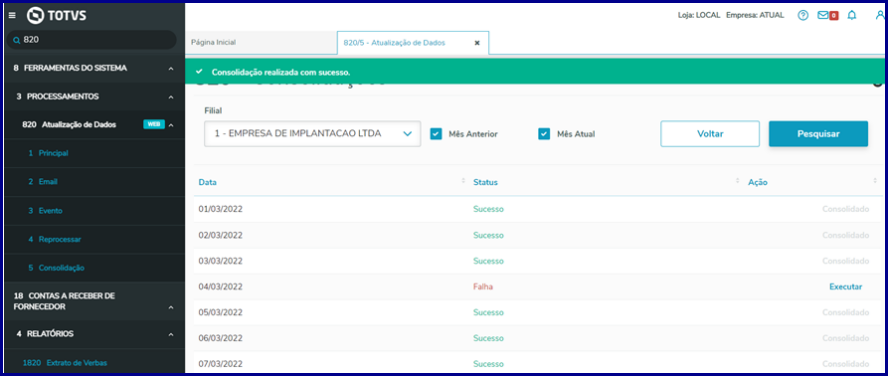Viewport: 888px width, 376px height.
Task: Click the Pesquisar button
Action: pyautogui.click(x=818, y=134)
